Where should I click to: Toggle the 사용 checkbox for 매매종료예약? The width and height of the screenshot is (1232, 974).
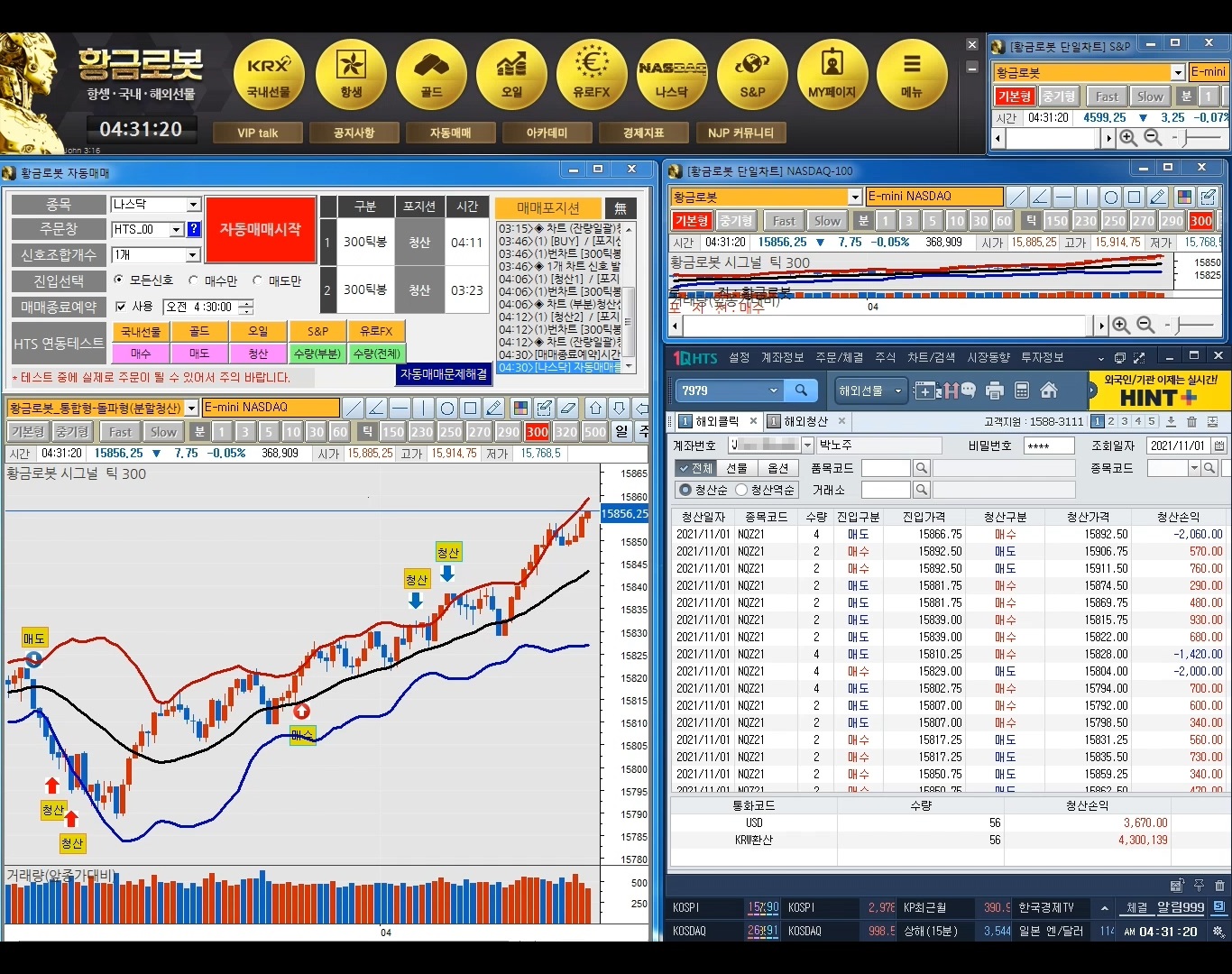pyautogui.click(x=121, y=308)
